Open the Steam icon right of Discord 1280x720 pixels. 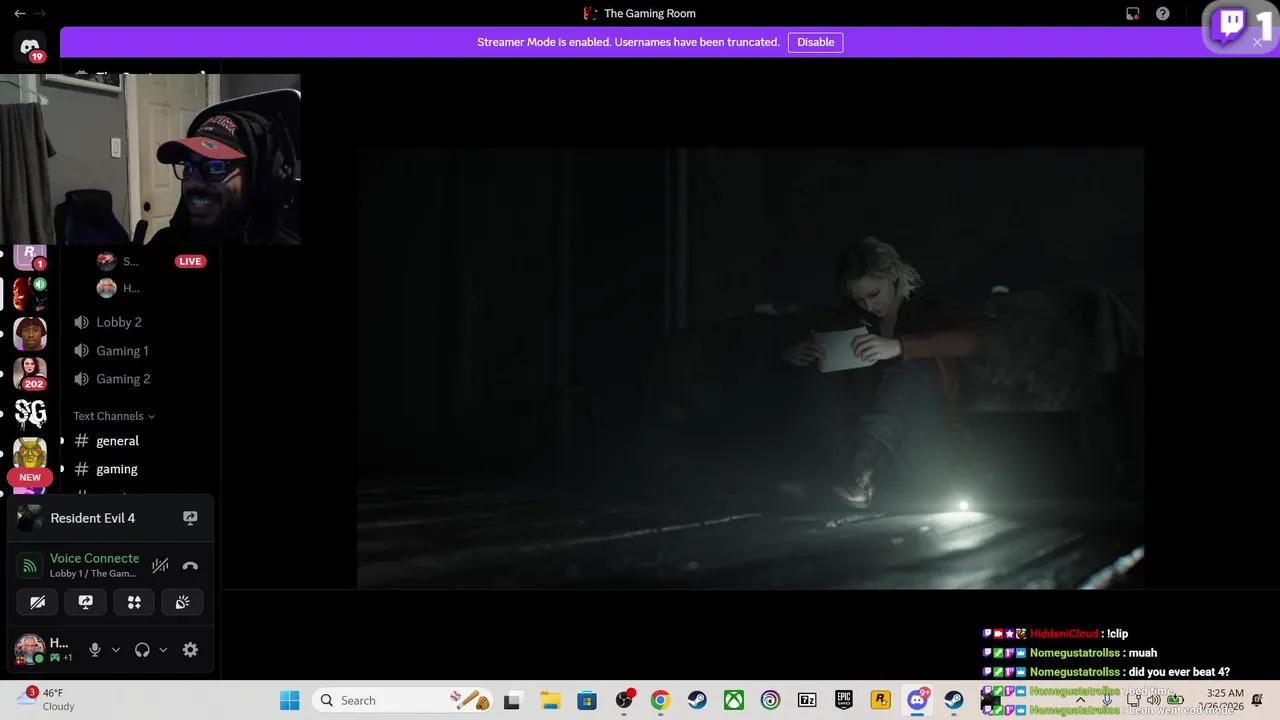954,700
